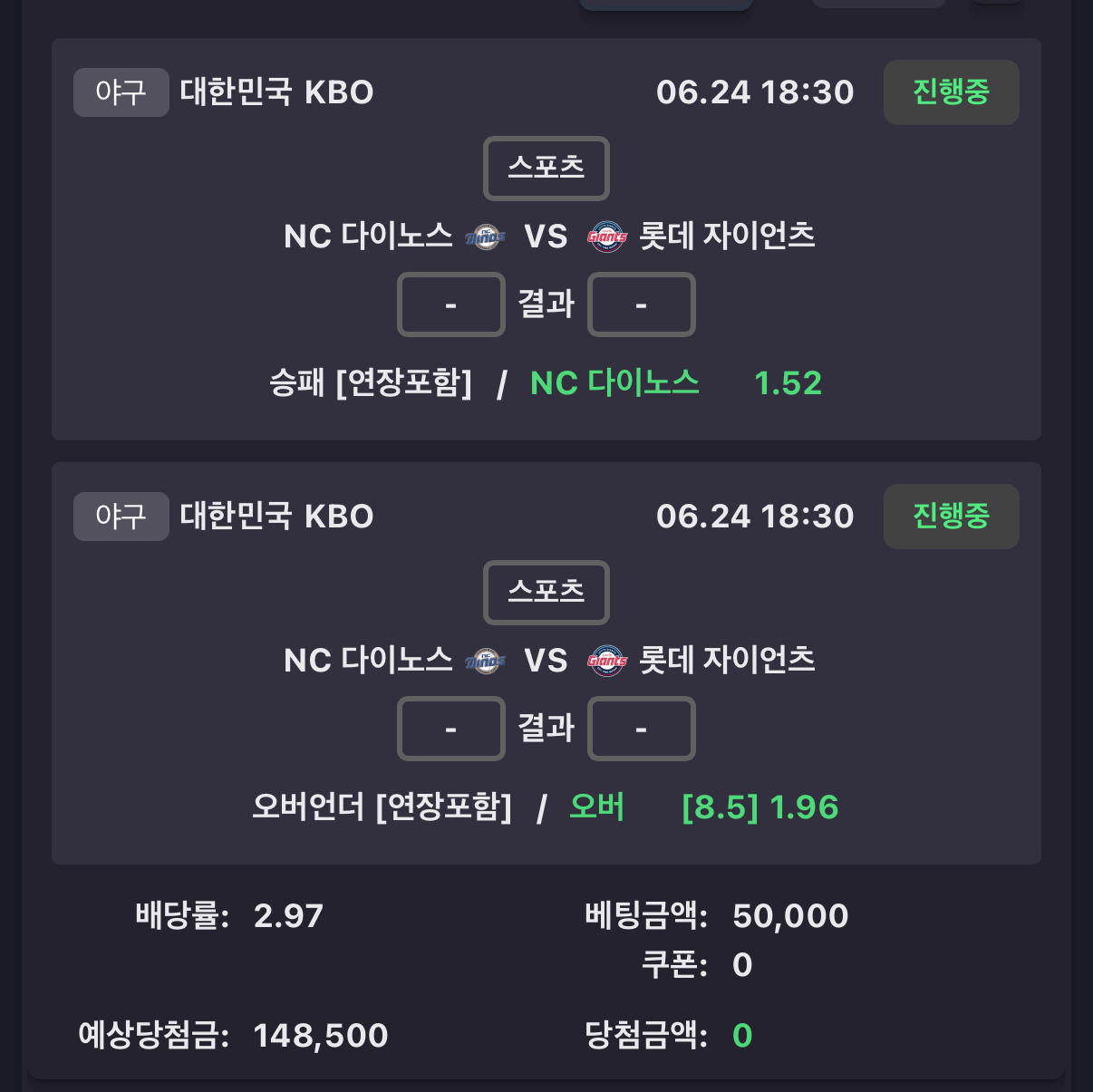This screenshot has width=1093, height=1092.
Task: Click away score box in second match
Action: tap(642, 729)
